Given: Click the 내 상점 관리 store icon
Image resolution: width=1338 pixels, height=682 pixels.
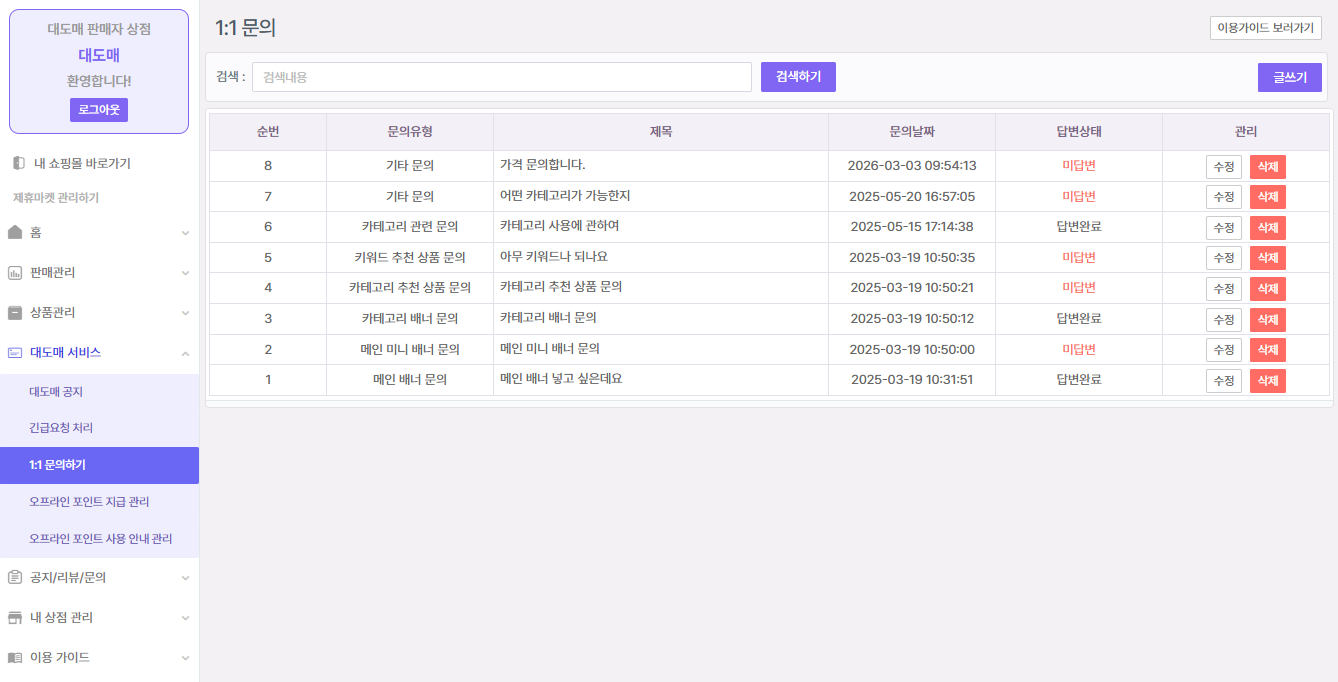Looking at the screenshot, I should (15, 618).
